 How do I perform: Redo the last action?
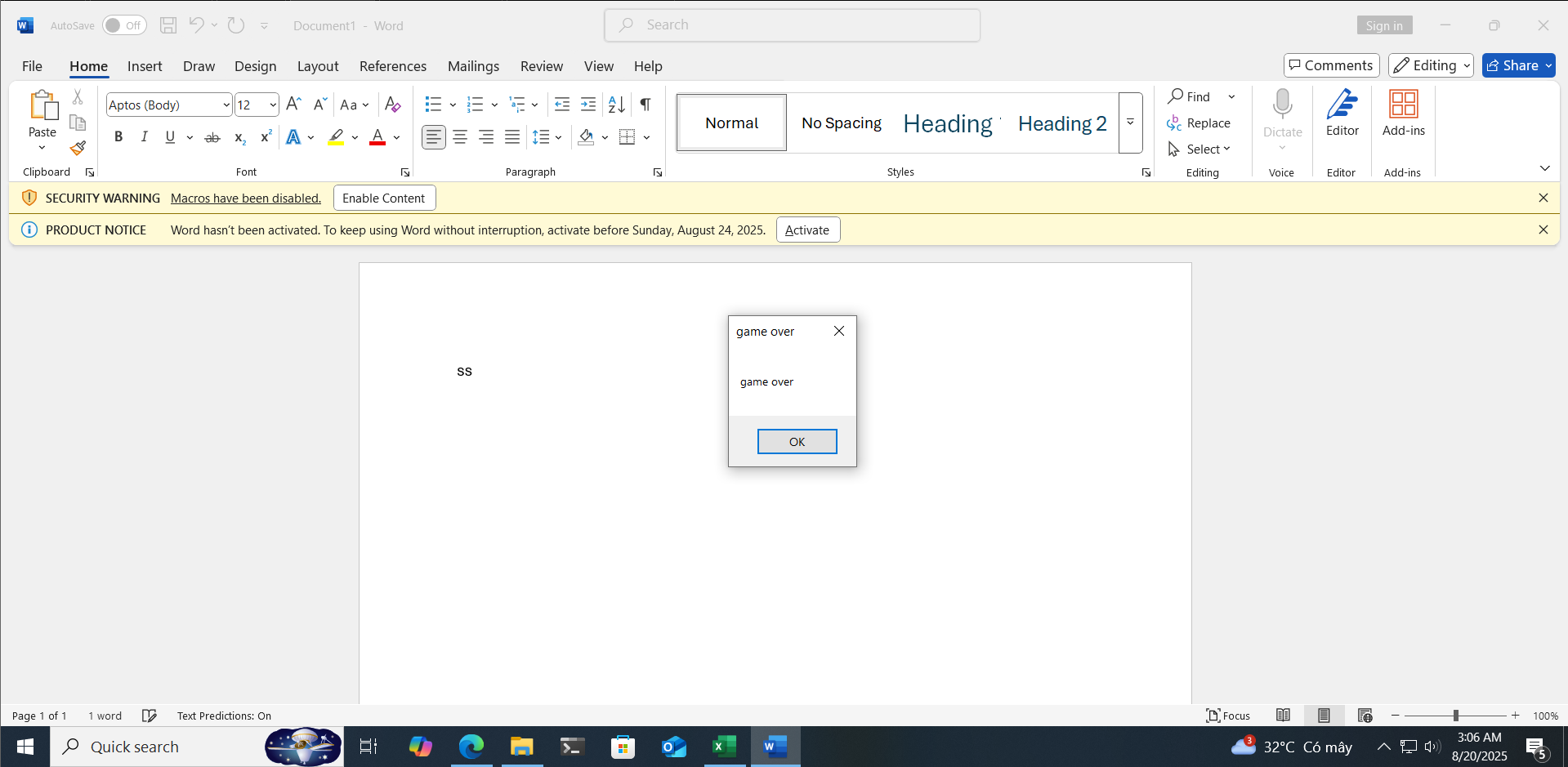pos(236,25)
